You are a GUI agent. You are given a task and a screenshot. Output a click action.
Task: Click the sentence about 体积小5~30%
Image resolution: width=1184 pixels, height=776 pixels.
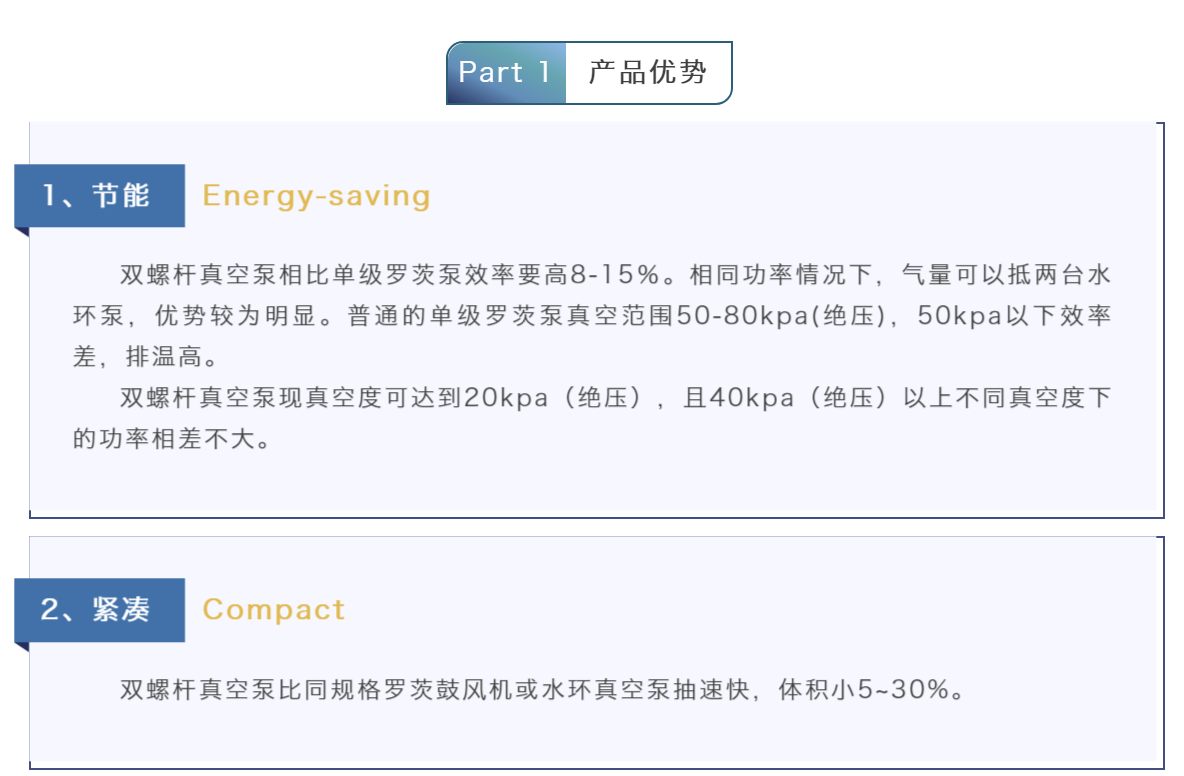(542, 689)
